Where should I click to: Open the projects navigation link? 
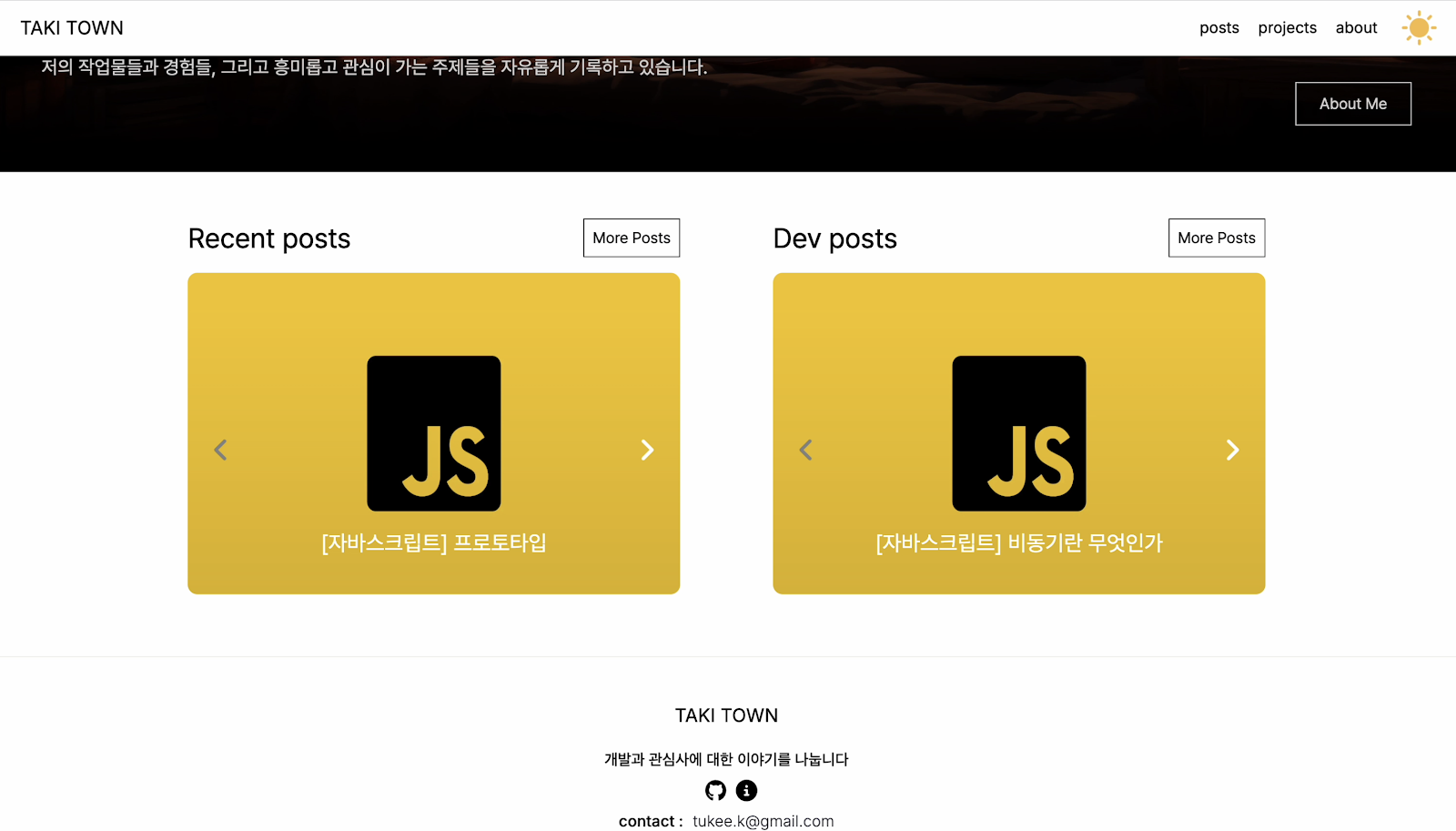pyautogui.click(x=1288, y=28)
